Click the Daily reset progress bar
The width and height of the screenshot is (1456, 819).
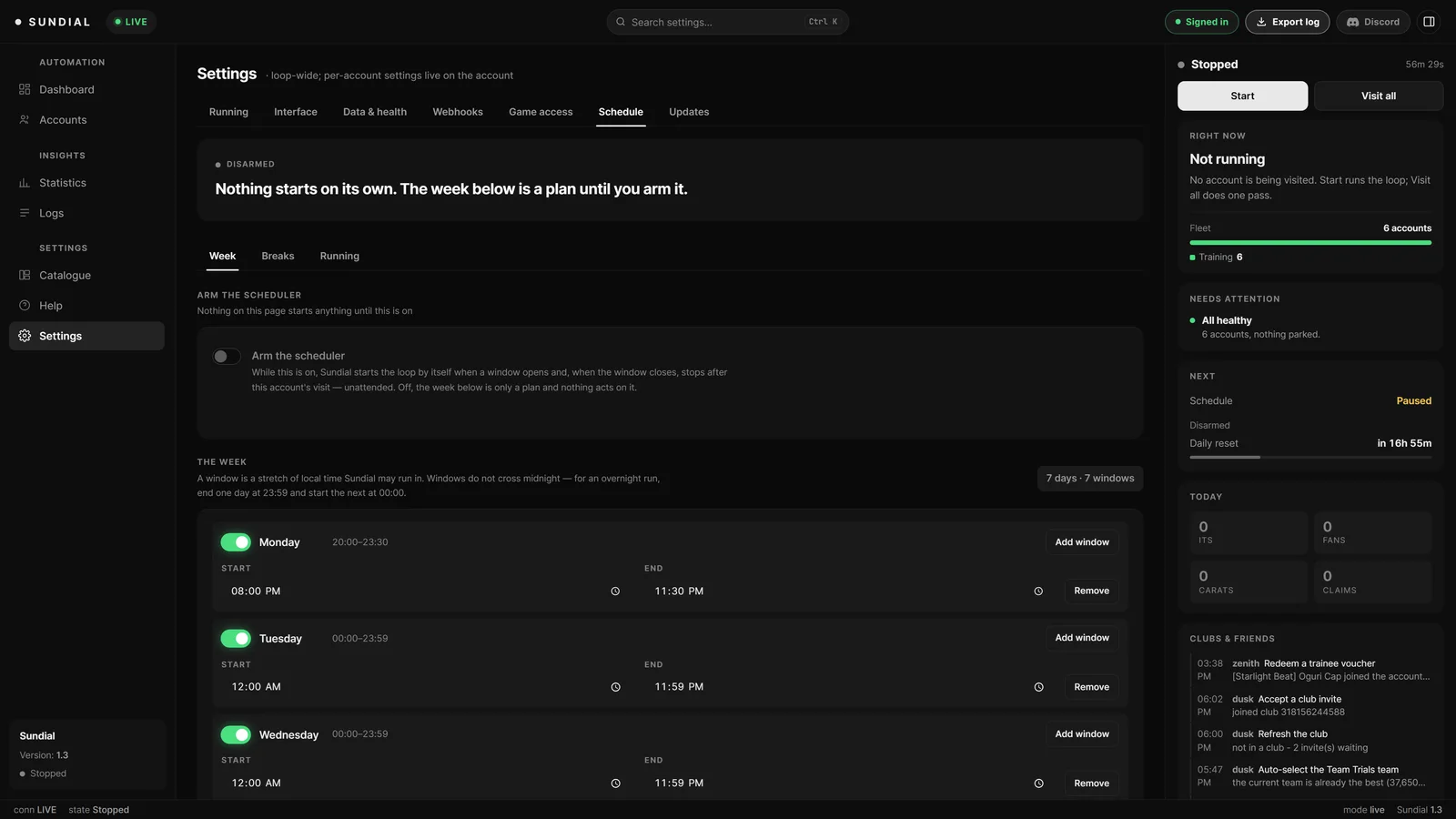click(1310, 457)
